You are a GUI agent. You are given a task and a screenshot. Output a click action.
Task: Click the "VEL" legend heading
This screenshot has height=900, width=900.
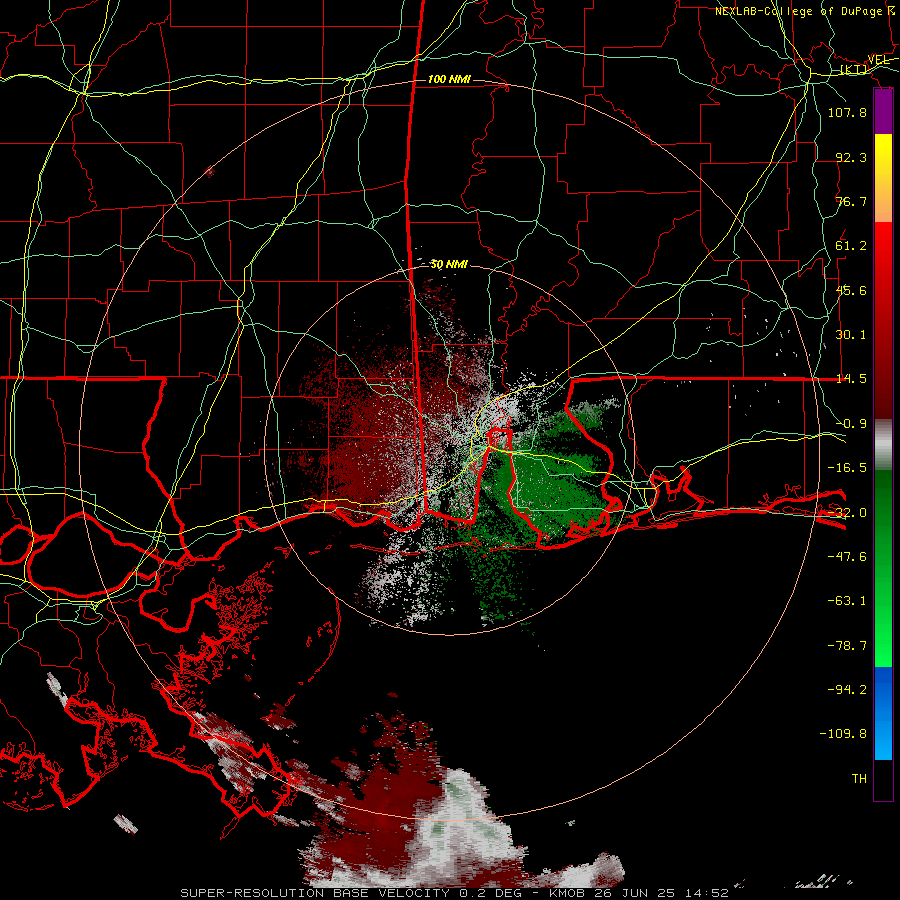(x=878, y=60)
